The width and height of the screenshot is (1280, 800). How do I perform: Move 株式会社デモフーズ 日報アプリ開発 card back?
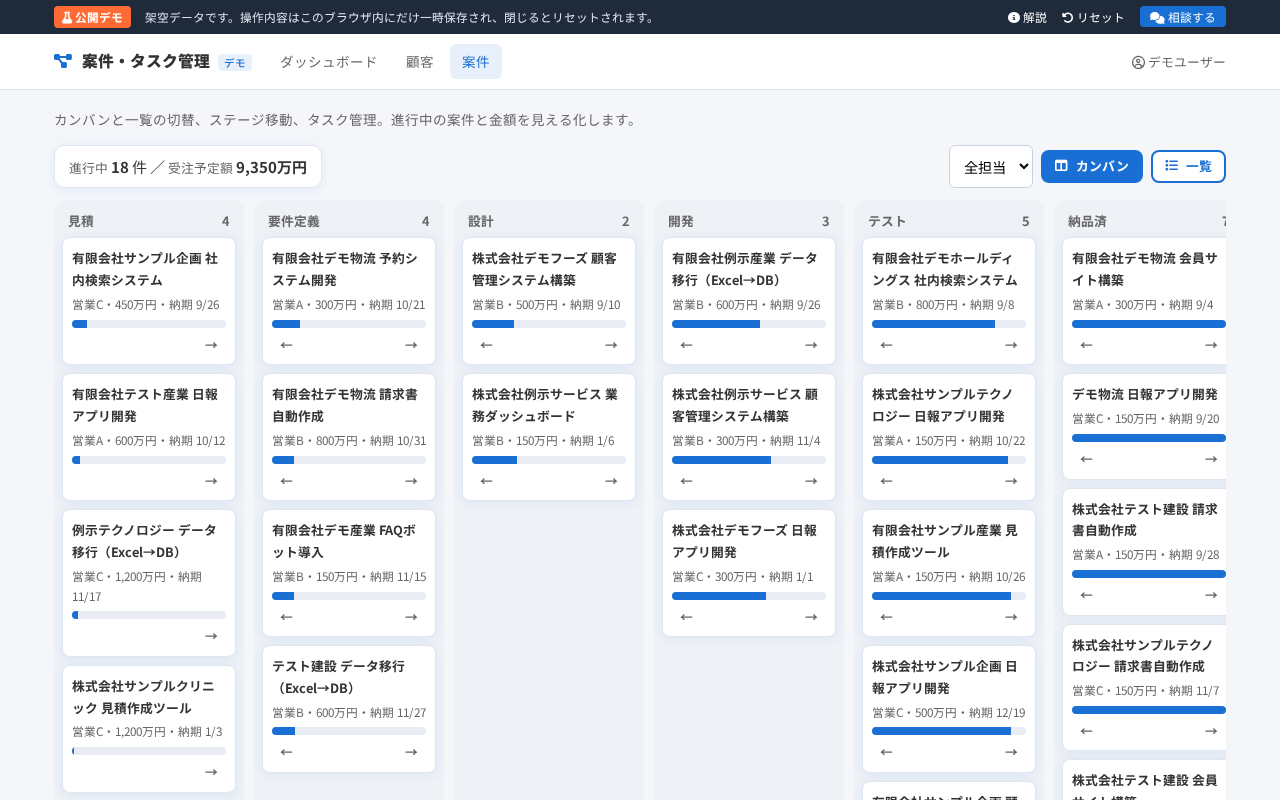click(687, 617)
